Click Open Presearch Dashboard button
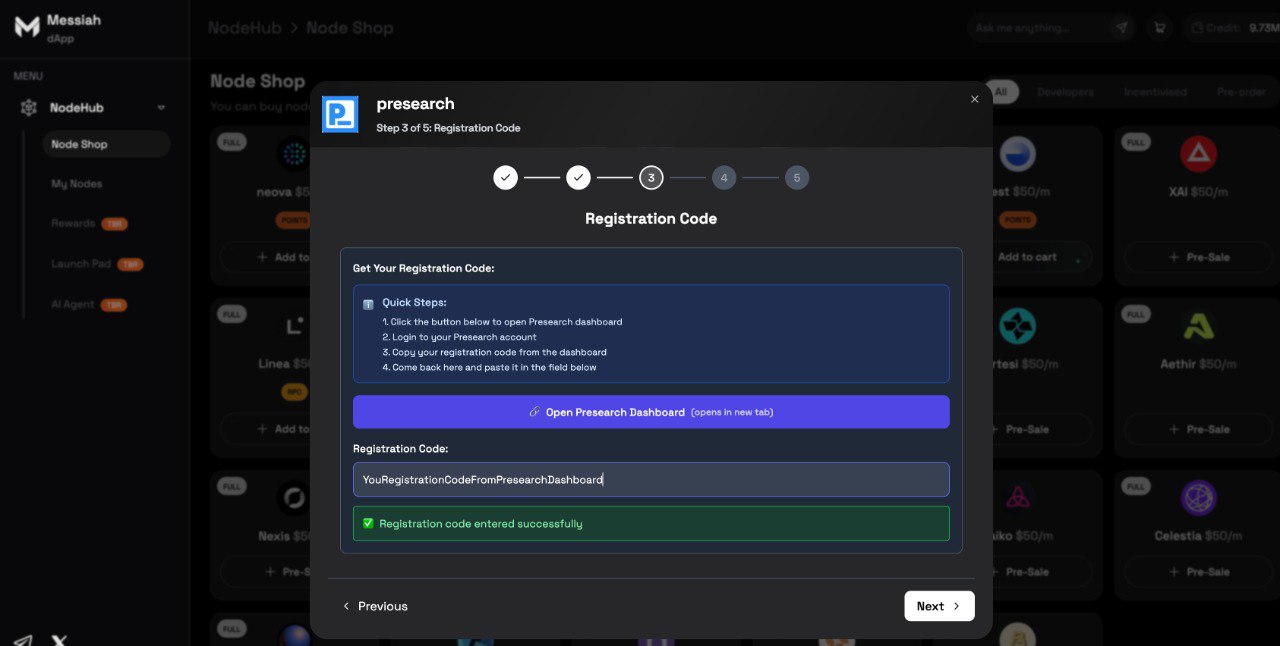This screenshot has width=1280, height=646. 651,412
